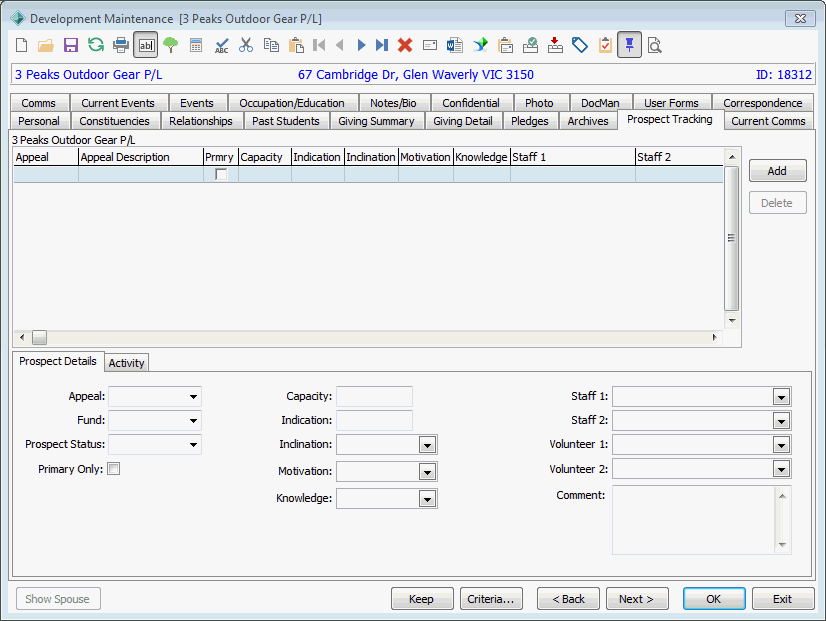
Task: Toggle the 'abl' text field toolbar button
Action: coord(145,45)
